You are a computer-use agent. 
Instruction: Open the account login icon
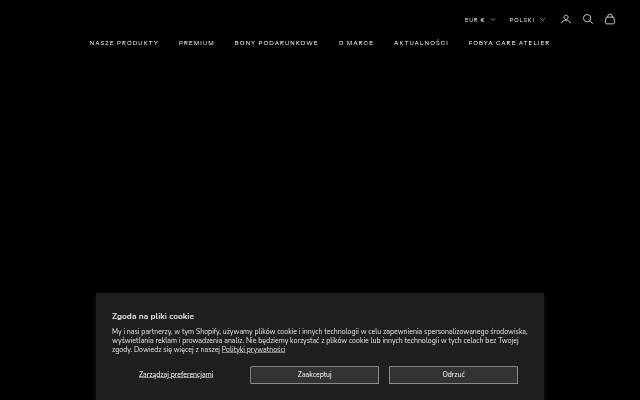coord(566,19)
